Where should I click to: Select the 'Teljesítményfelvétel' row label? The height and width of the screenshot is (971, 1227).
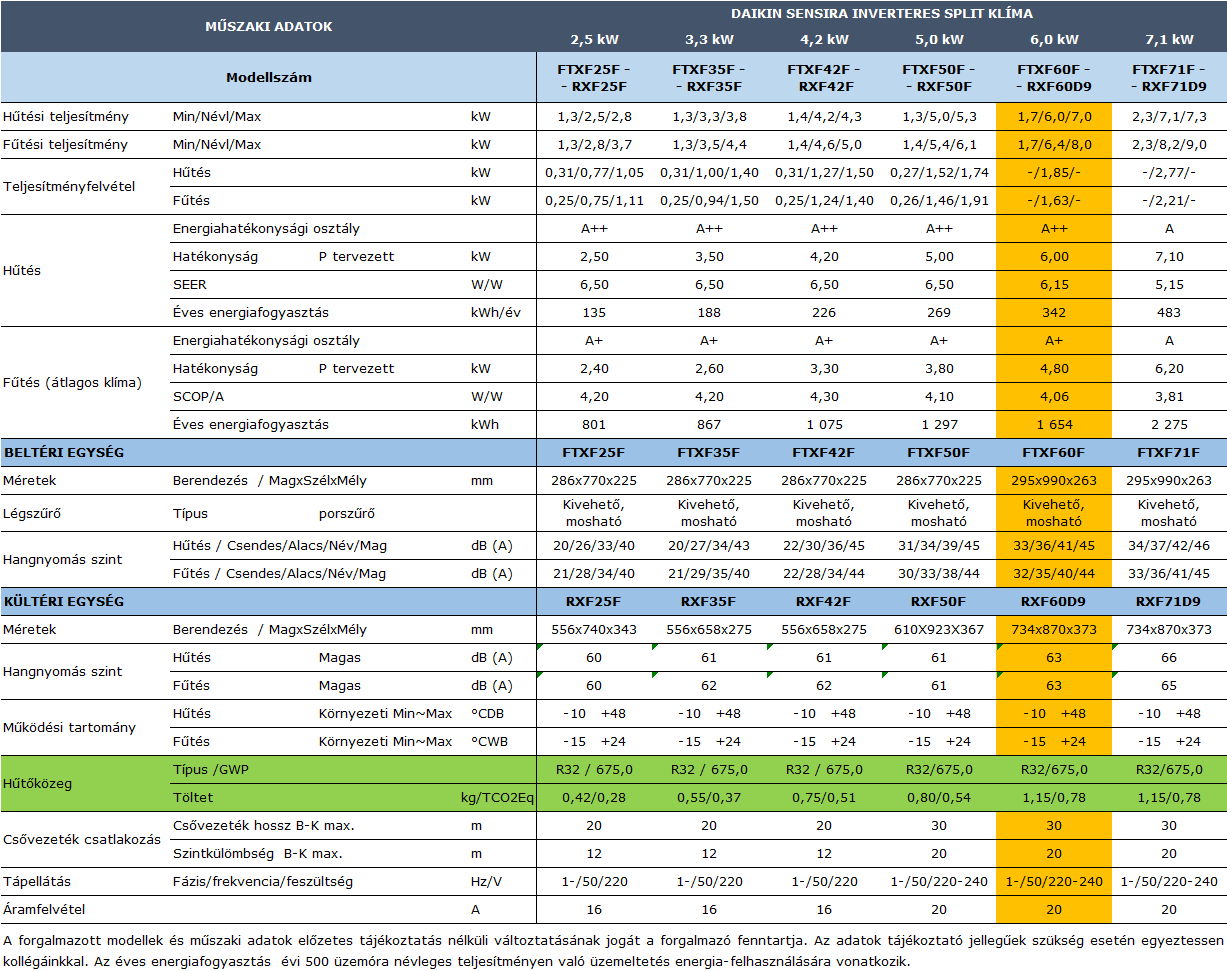pos(69,186)
